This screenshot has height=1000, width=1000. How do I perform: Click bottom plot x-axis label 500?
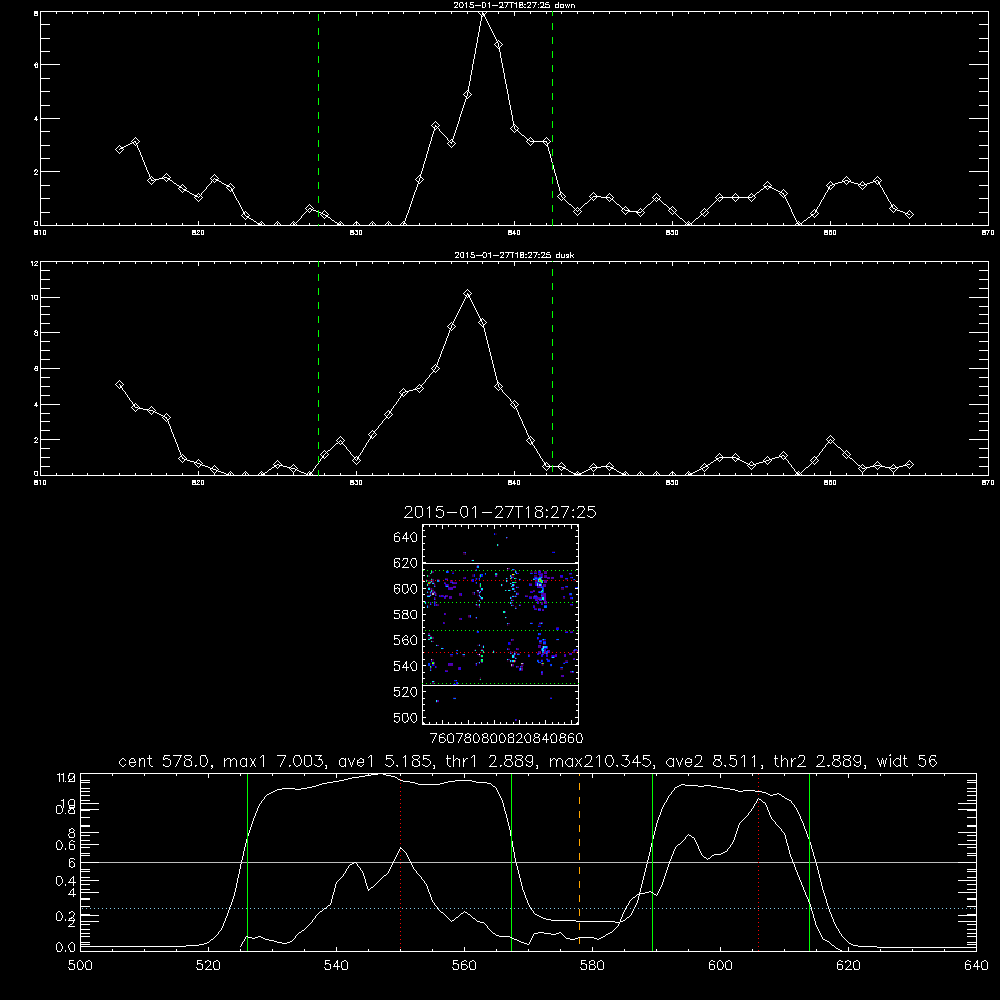coord(80,966)
